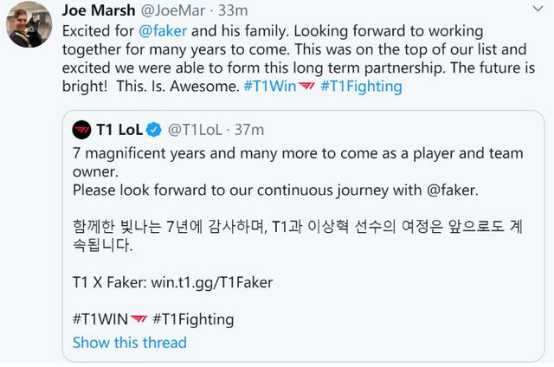
Task: Open the T1 LoL account name
Action: point(119,130)
